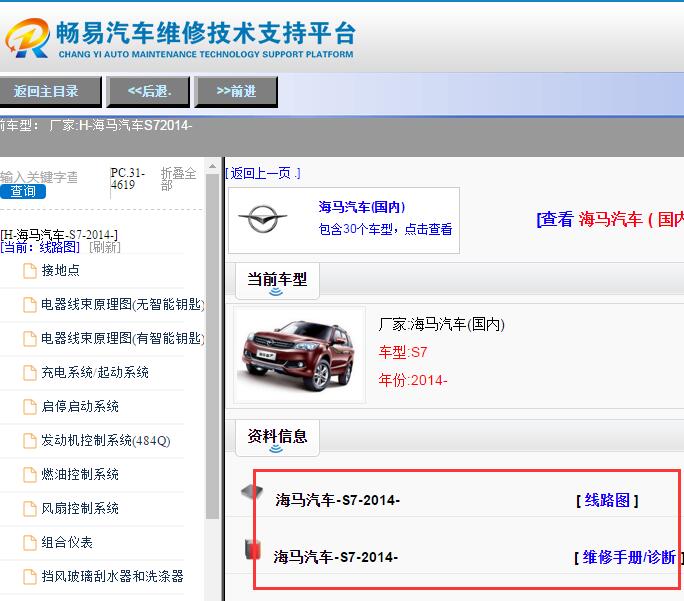This screenshot has width=684, height=601.
Task: Open 组合仪表 entry
Action: 67,543
